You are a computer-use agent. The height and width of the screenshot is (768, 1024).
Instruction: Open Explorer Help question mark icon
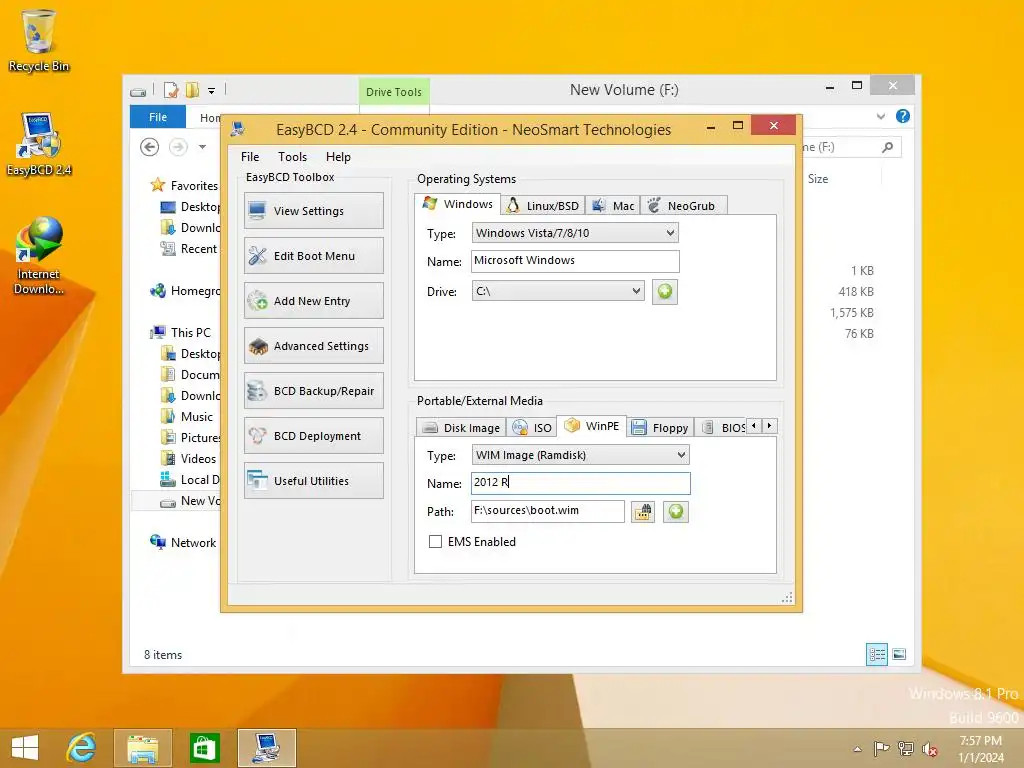903,116
